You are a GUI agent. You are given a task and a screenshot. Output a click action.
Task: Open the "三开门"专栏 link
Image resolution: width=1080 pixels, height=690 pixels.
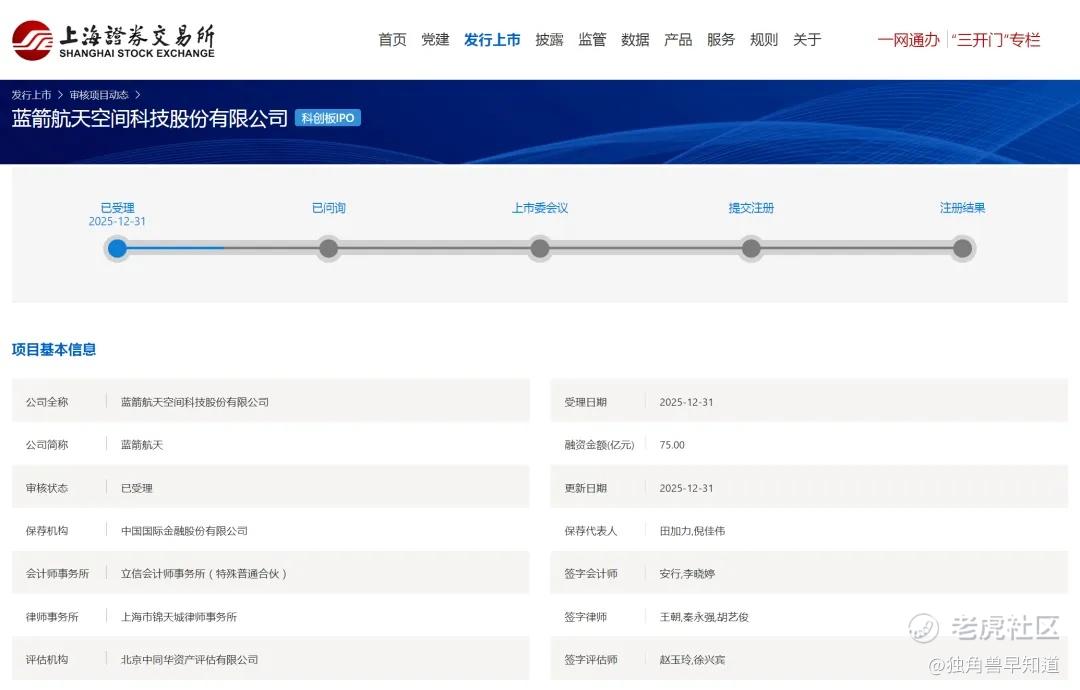point(996,40)
